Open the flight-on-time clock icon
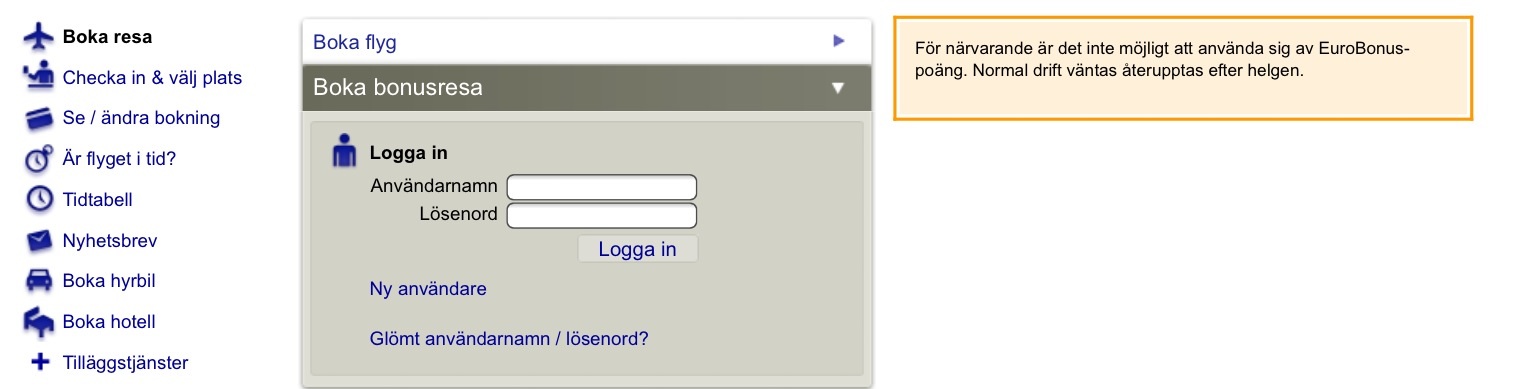This screenshot has width=1536, height=389. coord(39,158)
